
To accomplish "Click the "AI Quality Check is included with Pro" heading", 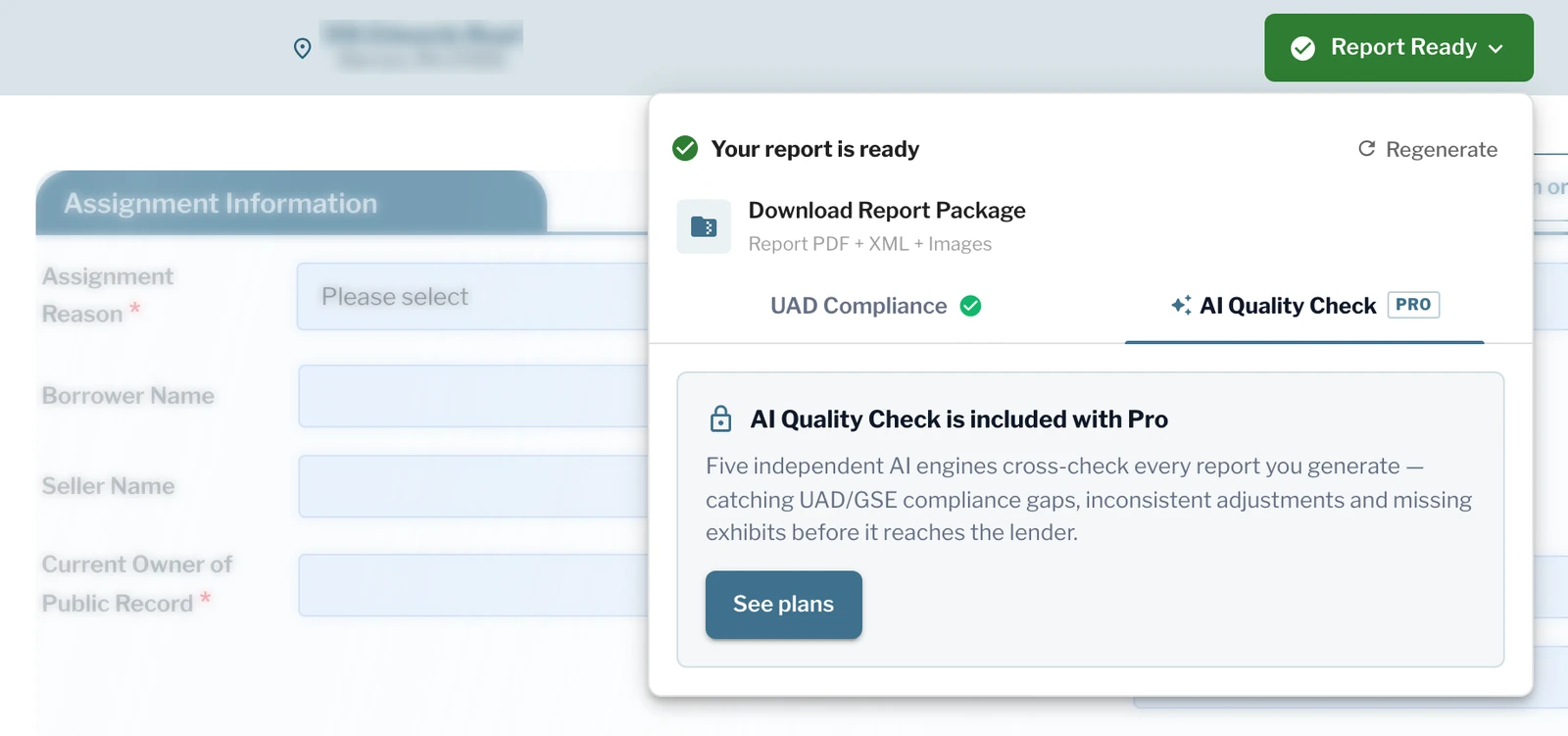I will pyautogui.click(x=959, y=418).
